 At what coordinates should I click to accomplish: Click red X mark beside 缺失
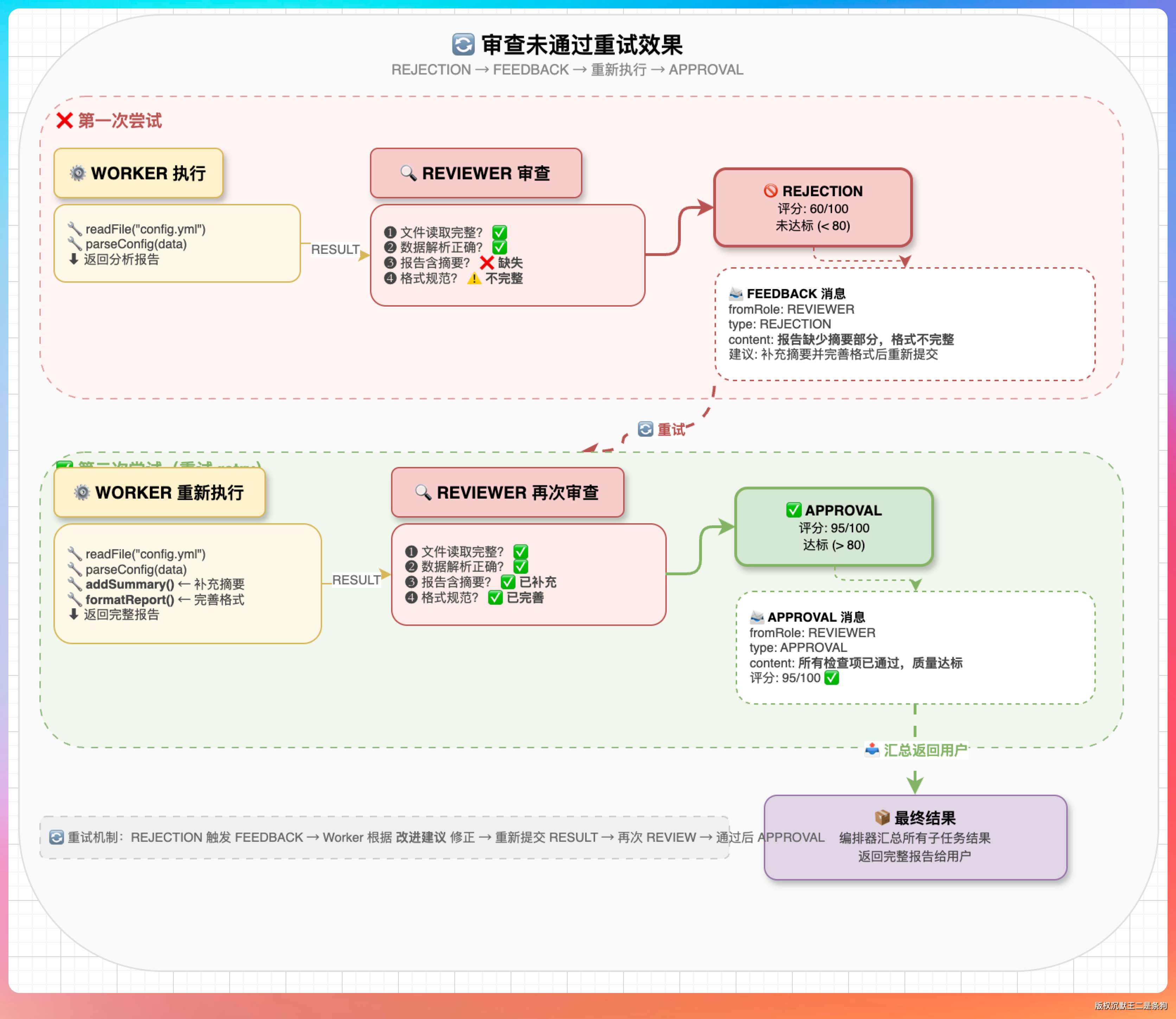pos(487,263)
